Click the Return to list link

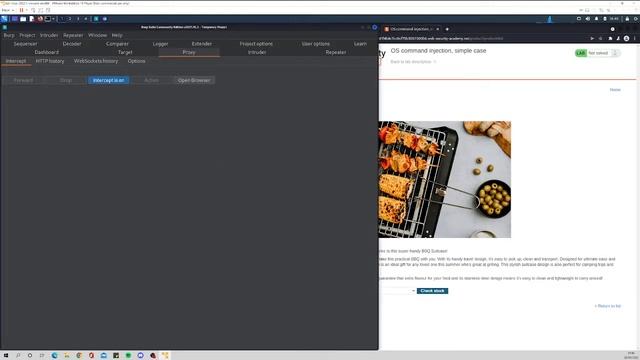click(607, 306)
